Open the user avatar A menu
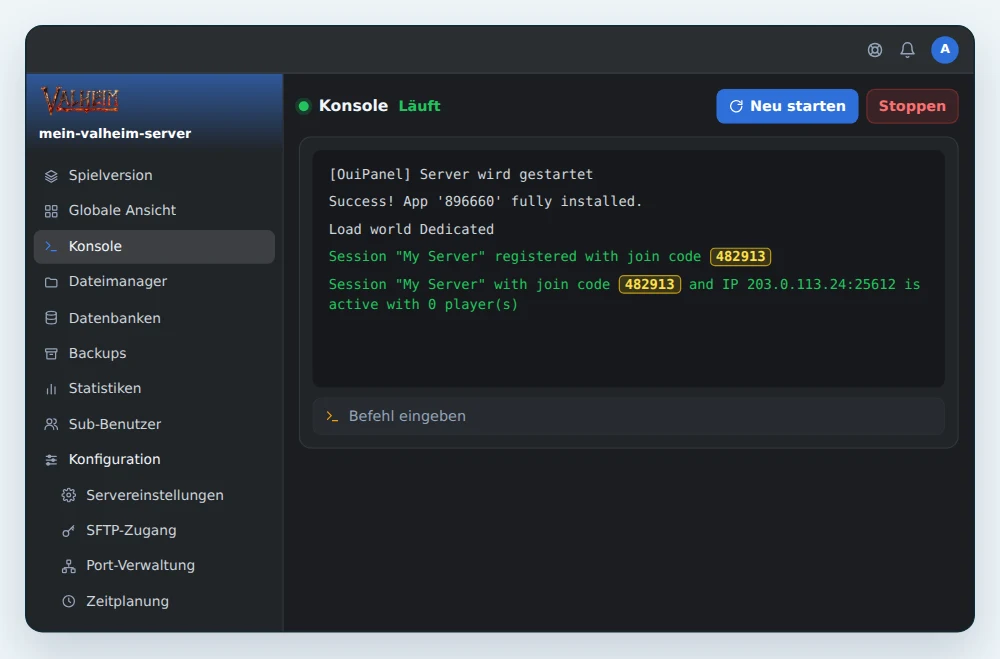This screenshot has width=1000, height=659. point(945,50)
